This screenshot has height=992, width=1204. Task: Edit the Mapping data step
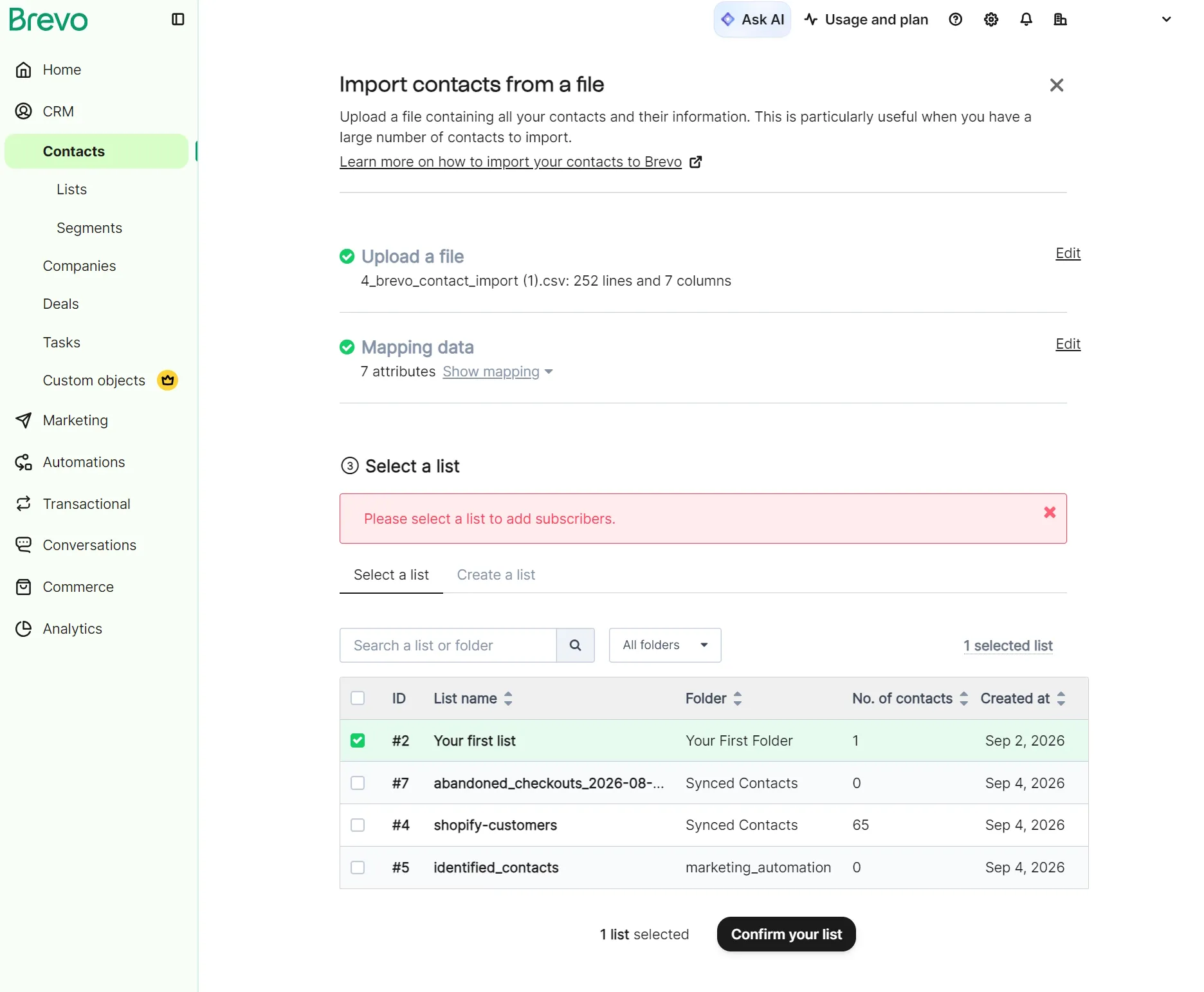click(1068, 344)
